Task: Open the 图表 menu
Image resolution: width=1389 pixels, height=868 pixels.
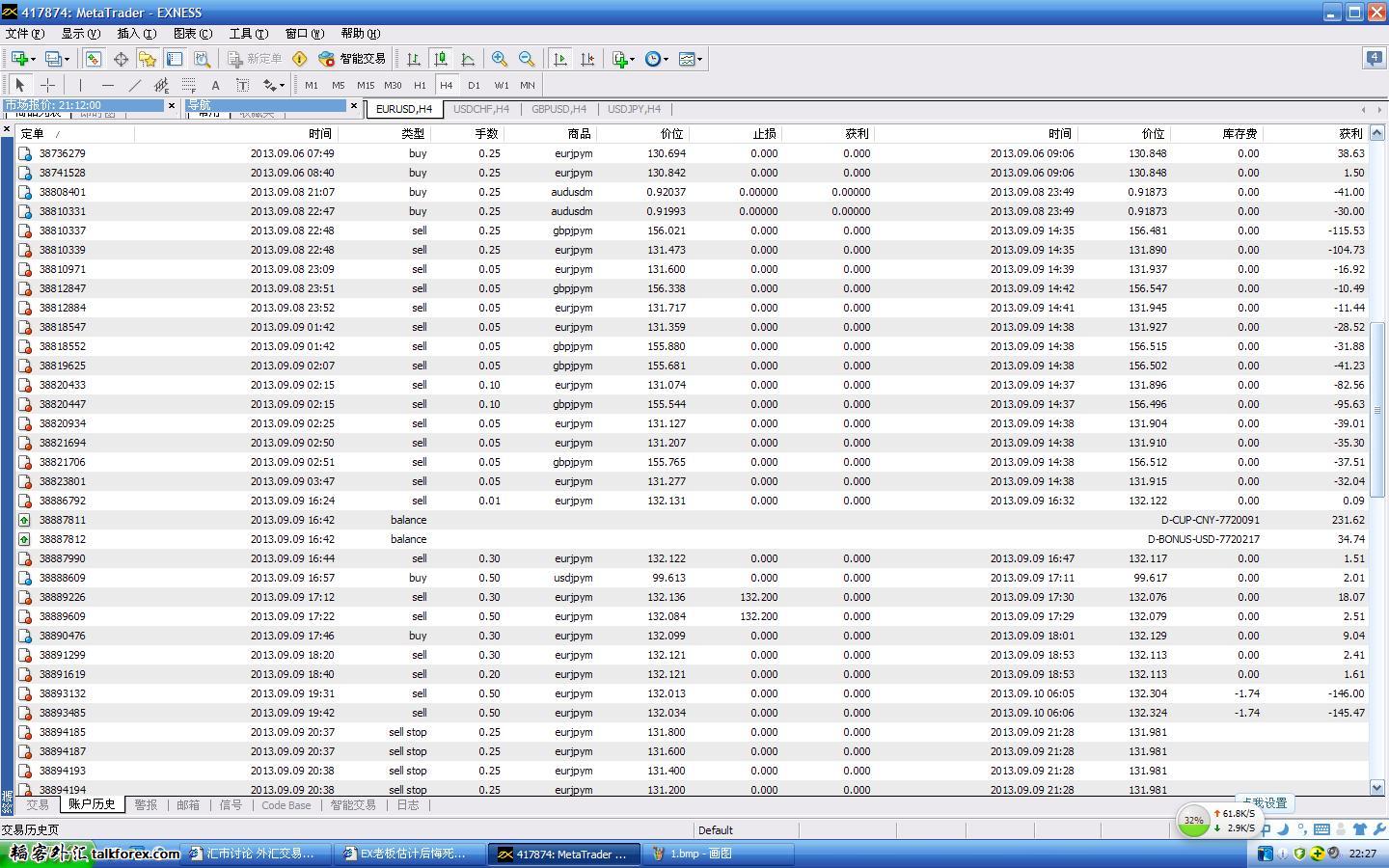Action: [192, 34]
